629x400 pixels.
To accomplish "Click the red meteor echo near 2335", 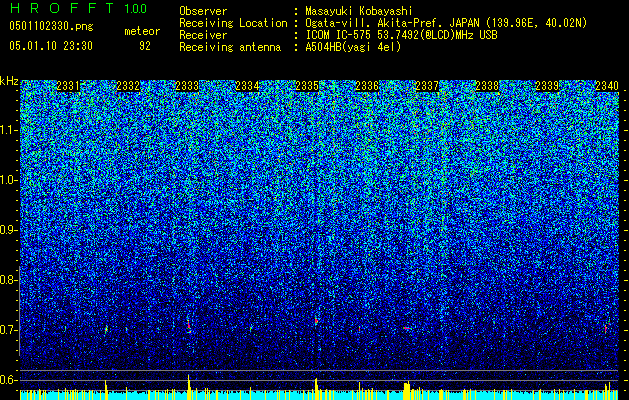I will click(x=316, y=321).
